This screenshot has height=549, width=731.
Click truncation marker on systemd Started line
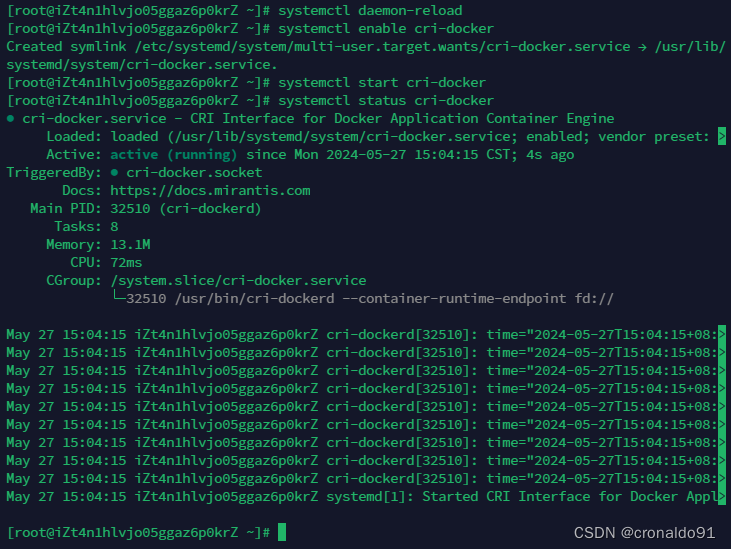click(x=722, y=496)
